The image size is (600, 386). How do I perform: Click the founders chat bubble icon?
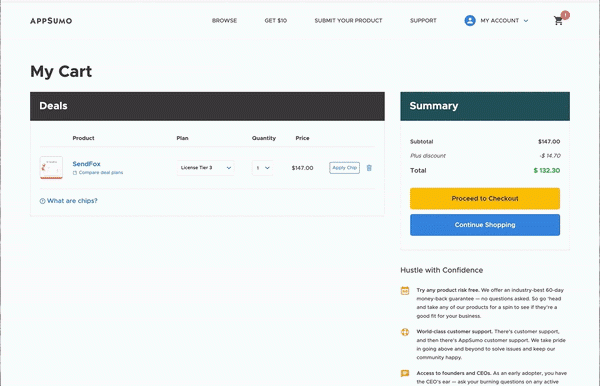(x=405, y=373)
